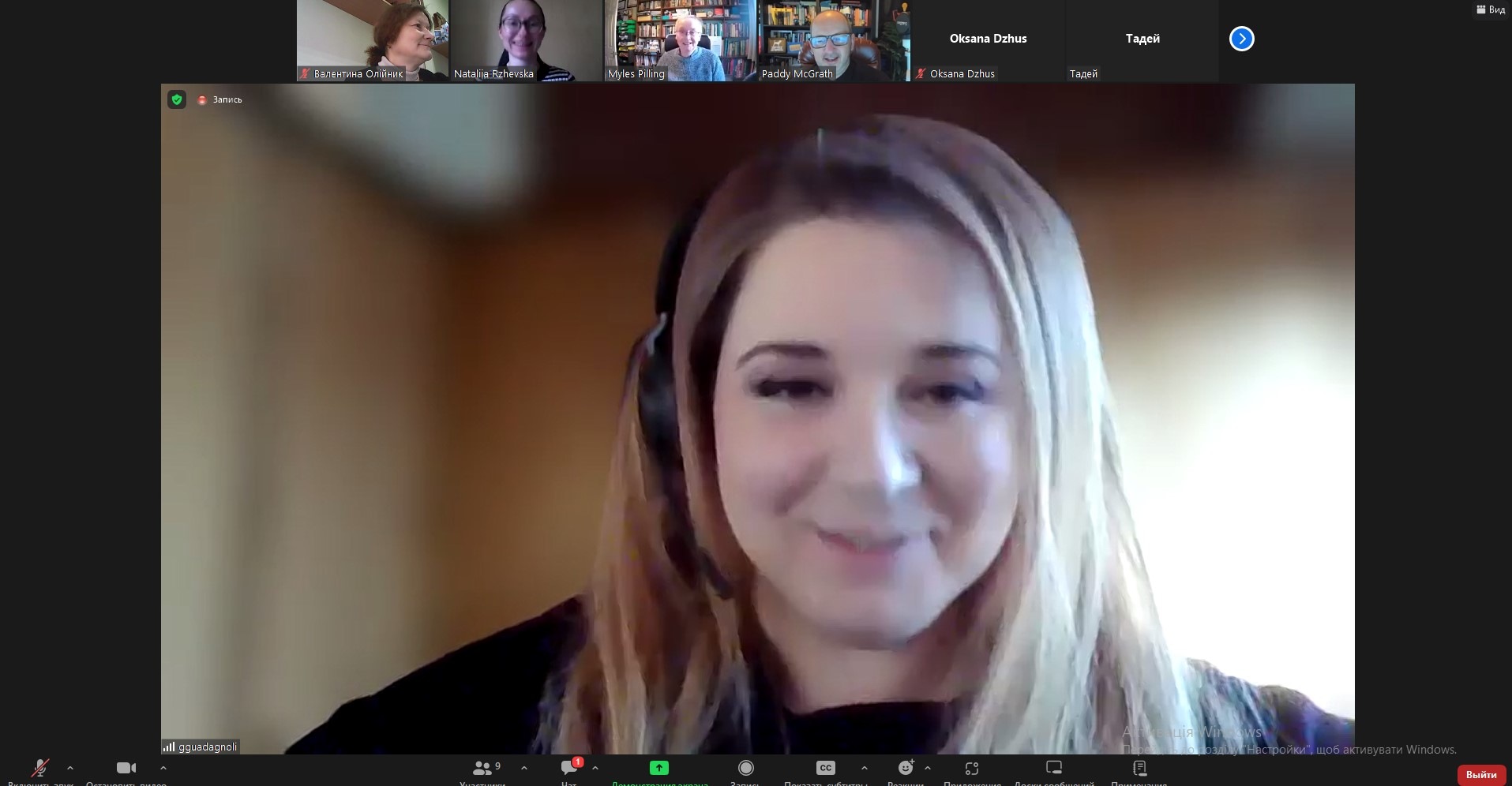Open whiteboards icon in the toolbar
The image size is (1512, 786).
[x=1054, y=768]
